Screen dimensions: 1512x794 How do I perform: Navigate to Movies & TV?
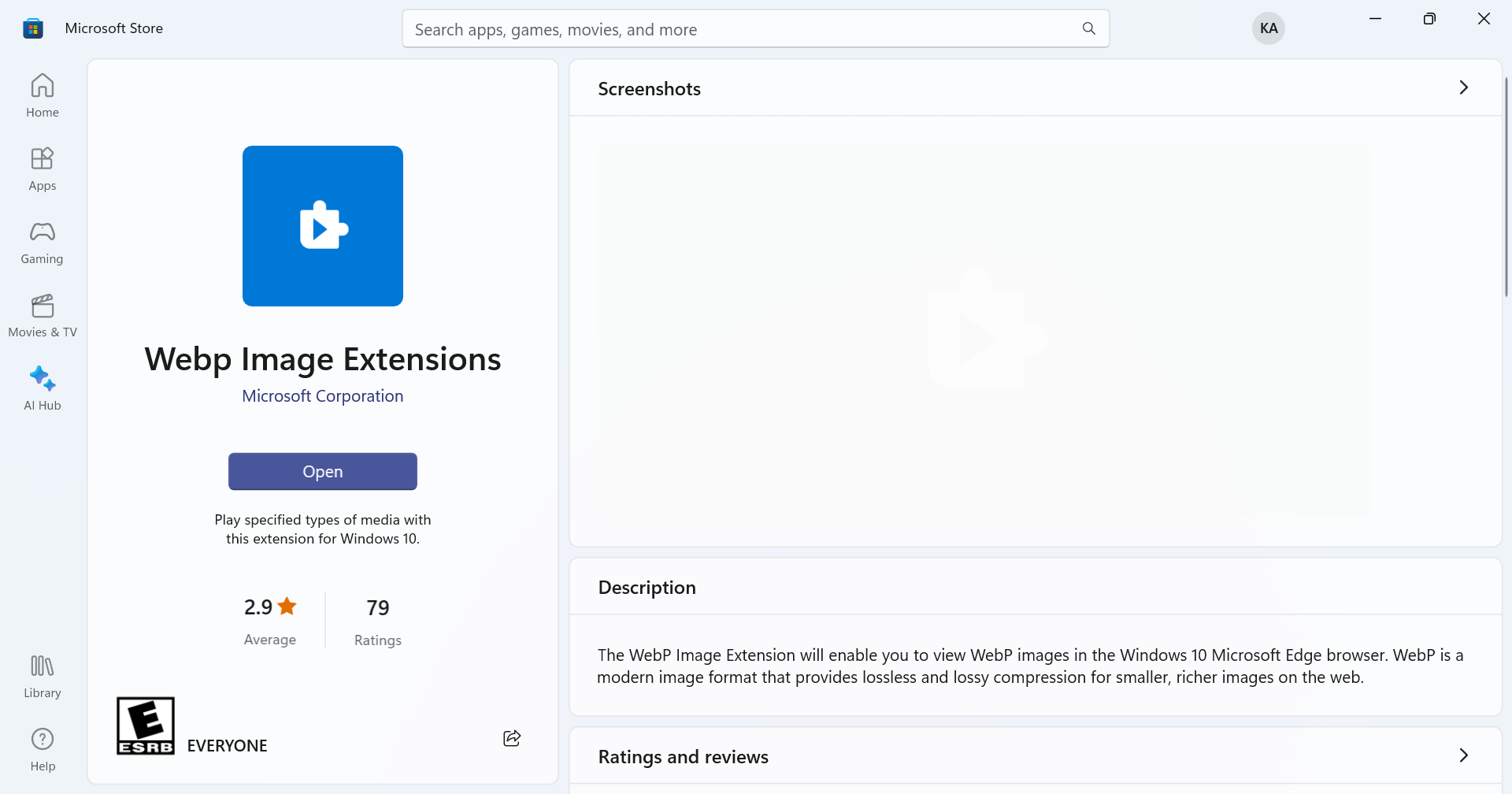pos(43,315)
